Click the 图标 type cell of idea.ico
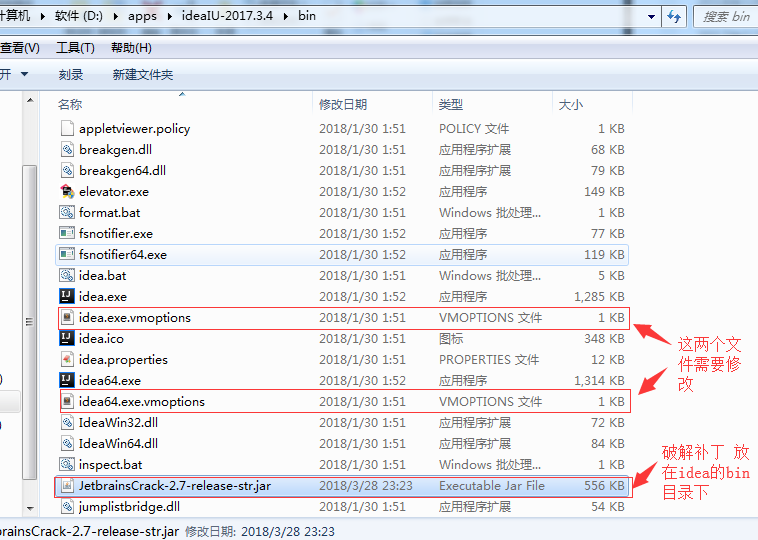758x540 pixels. [451, 338]
